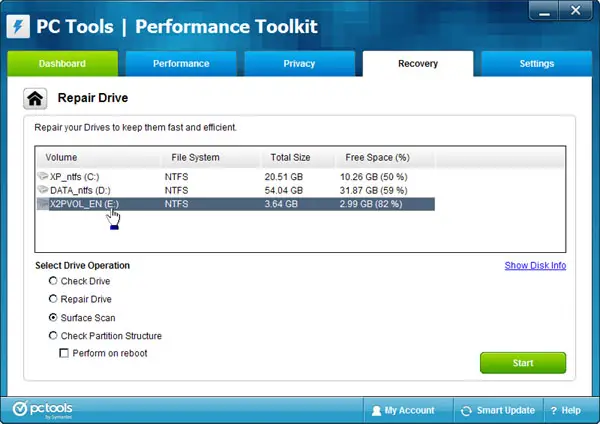Viewport: 600px width, 424px height.
Task: Click the File System column header
Action: pos(211,157)
